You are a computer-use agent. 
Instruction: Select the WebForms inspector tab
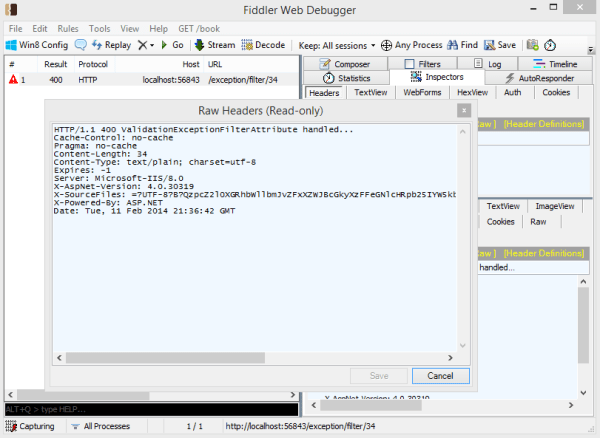point(422,93)
